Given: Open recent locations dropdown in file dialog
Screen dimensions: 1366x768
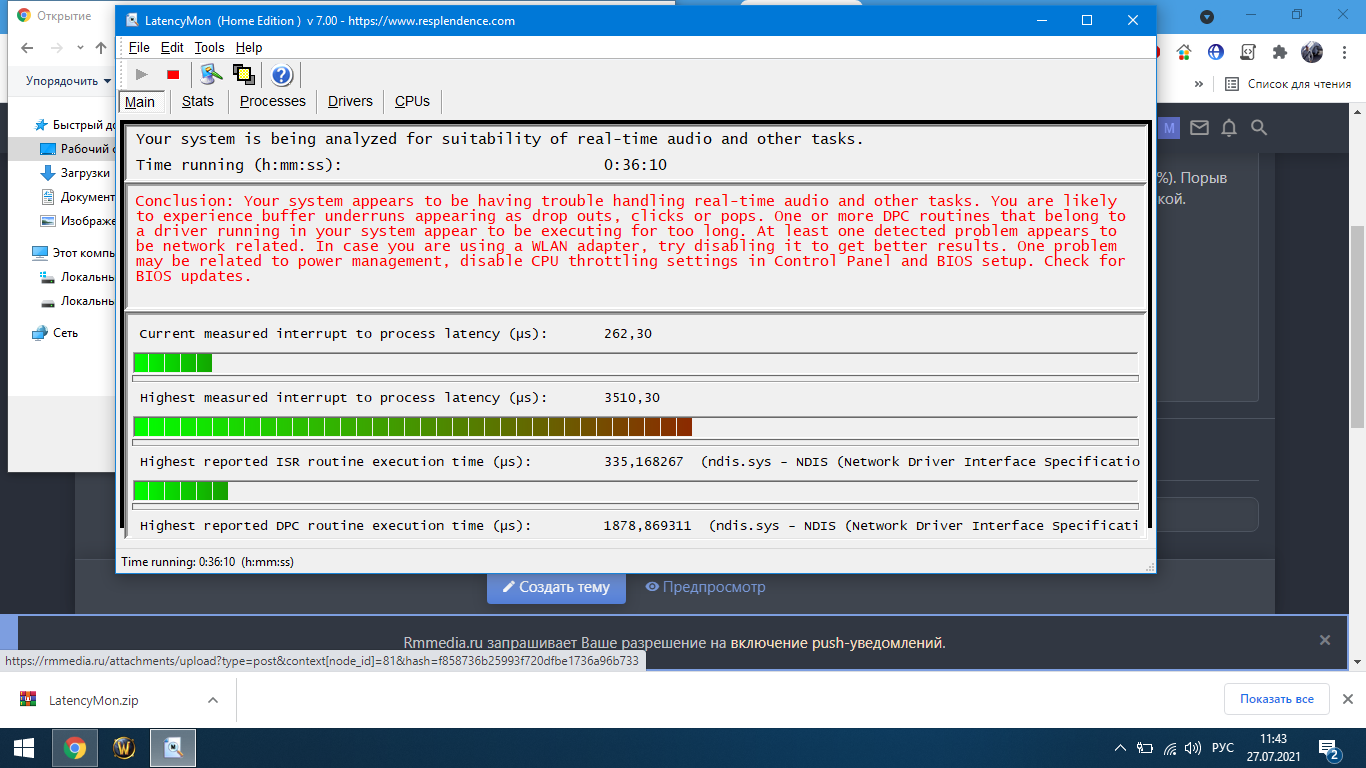Looking at the screenshot, I should pyautogui.click(x=80, y=48).
